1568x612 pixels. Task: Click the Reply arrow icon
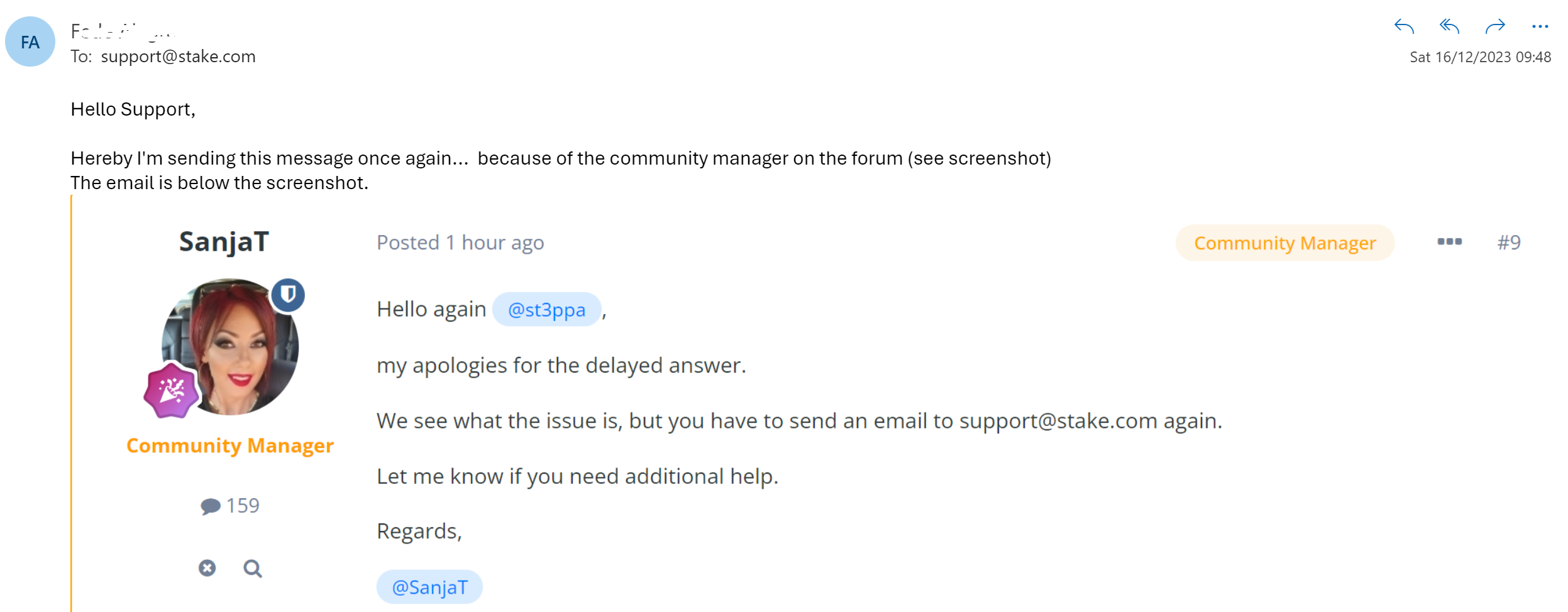point(1404,26)
